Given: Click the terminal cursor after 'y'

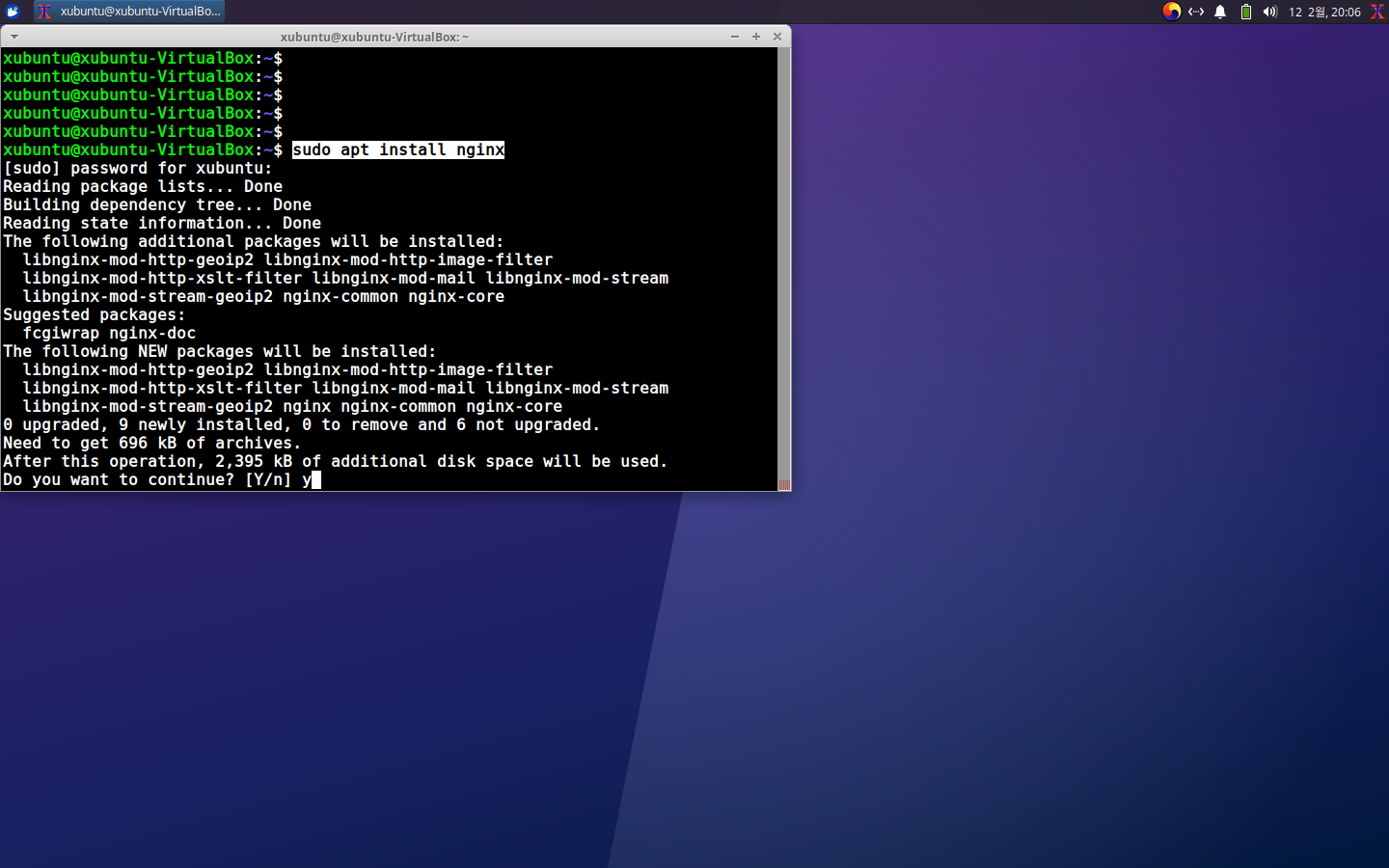Looking at the screenshot, I should [316, 479].
